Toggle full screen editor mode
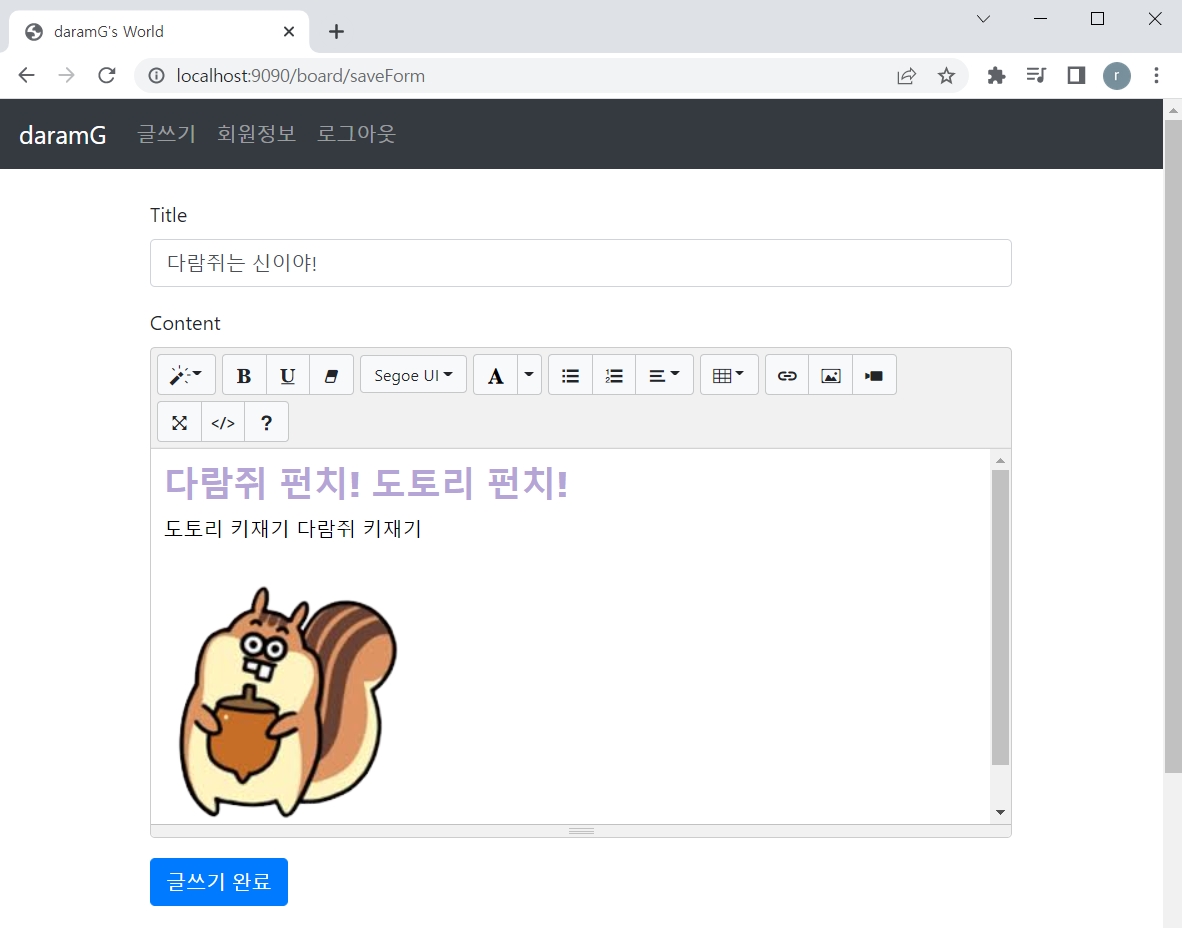1182x928 pixels. click(x=179, y=422)
